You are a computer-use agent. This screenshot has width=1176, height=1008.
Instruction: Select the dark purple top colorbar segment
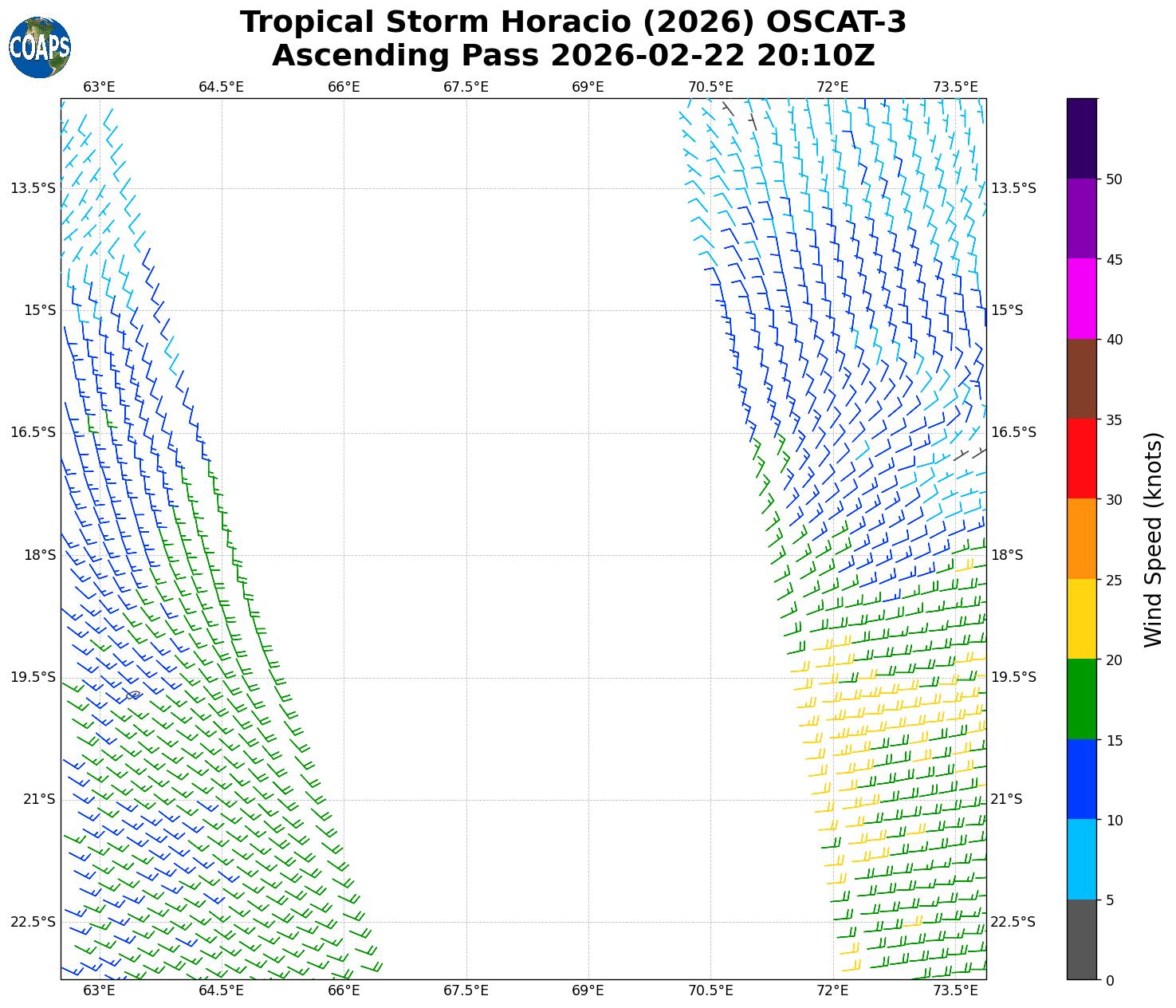(1082, 138)
